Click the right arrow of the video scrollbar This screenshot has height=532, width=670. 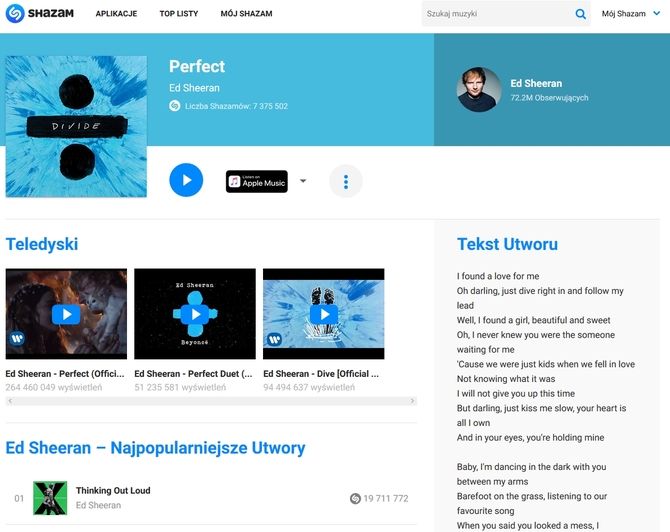412,401
